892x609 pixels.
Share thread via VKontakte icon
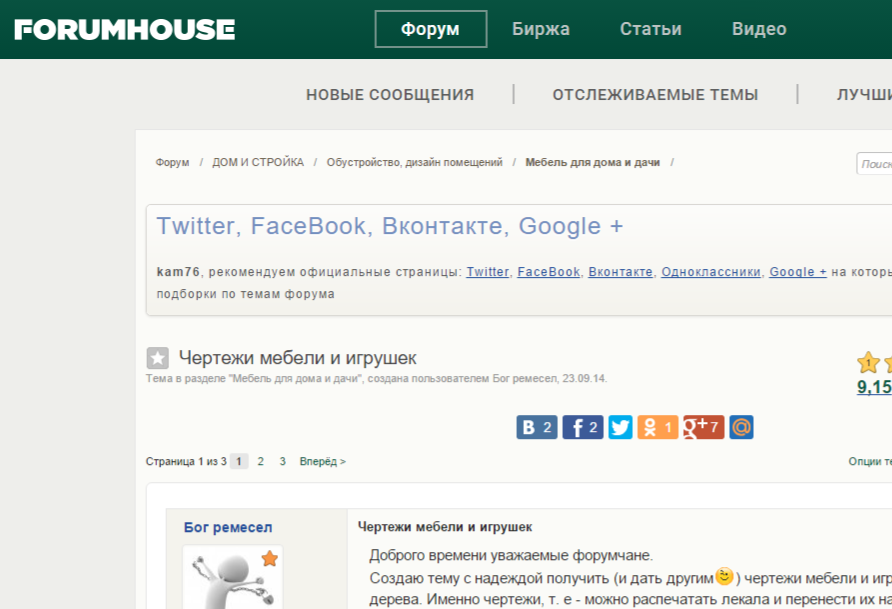click(x=537, y=427)
